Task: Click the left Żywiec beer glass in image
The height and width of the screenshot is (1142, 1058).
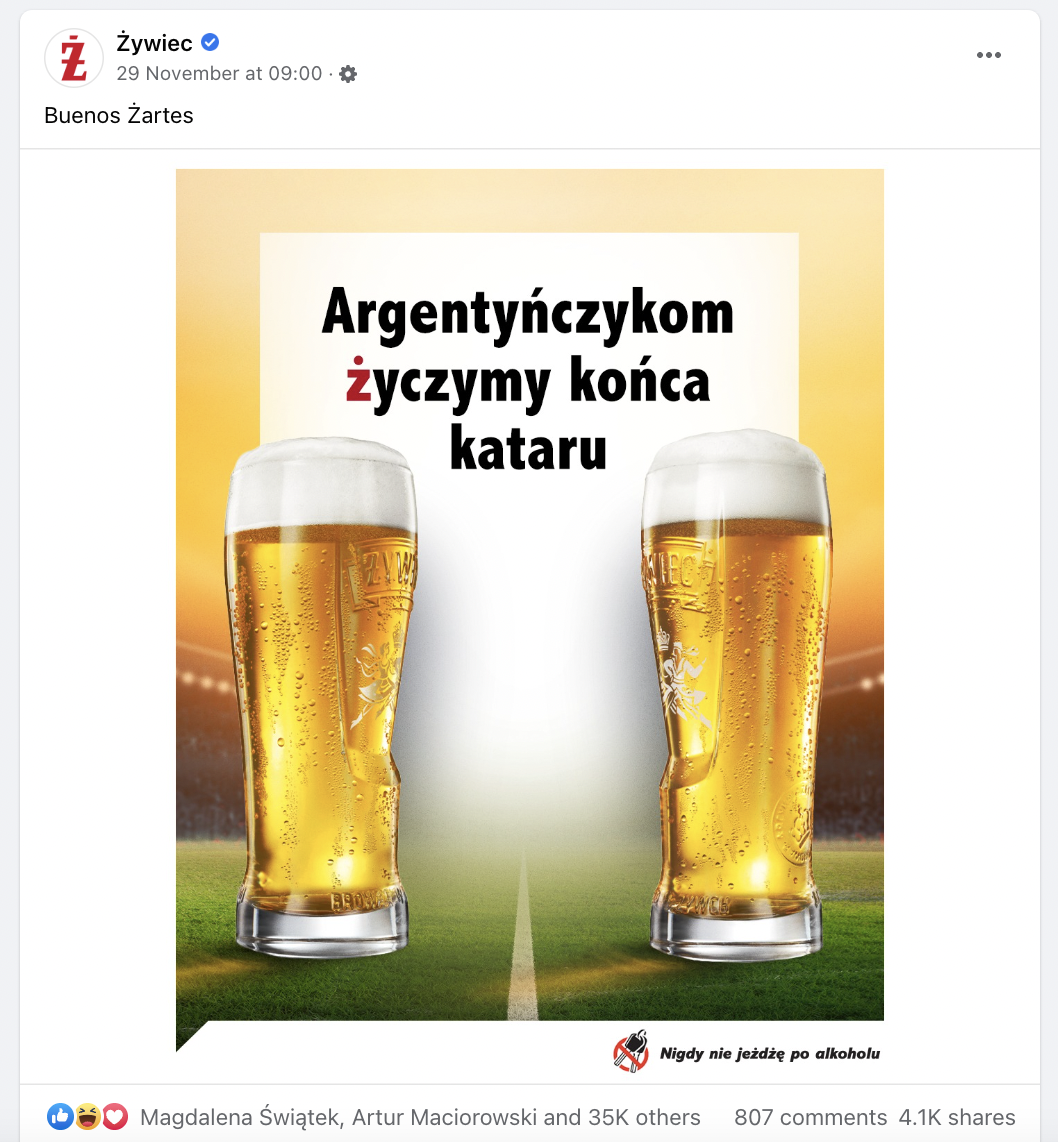Action: point(320,696)
